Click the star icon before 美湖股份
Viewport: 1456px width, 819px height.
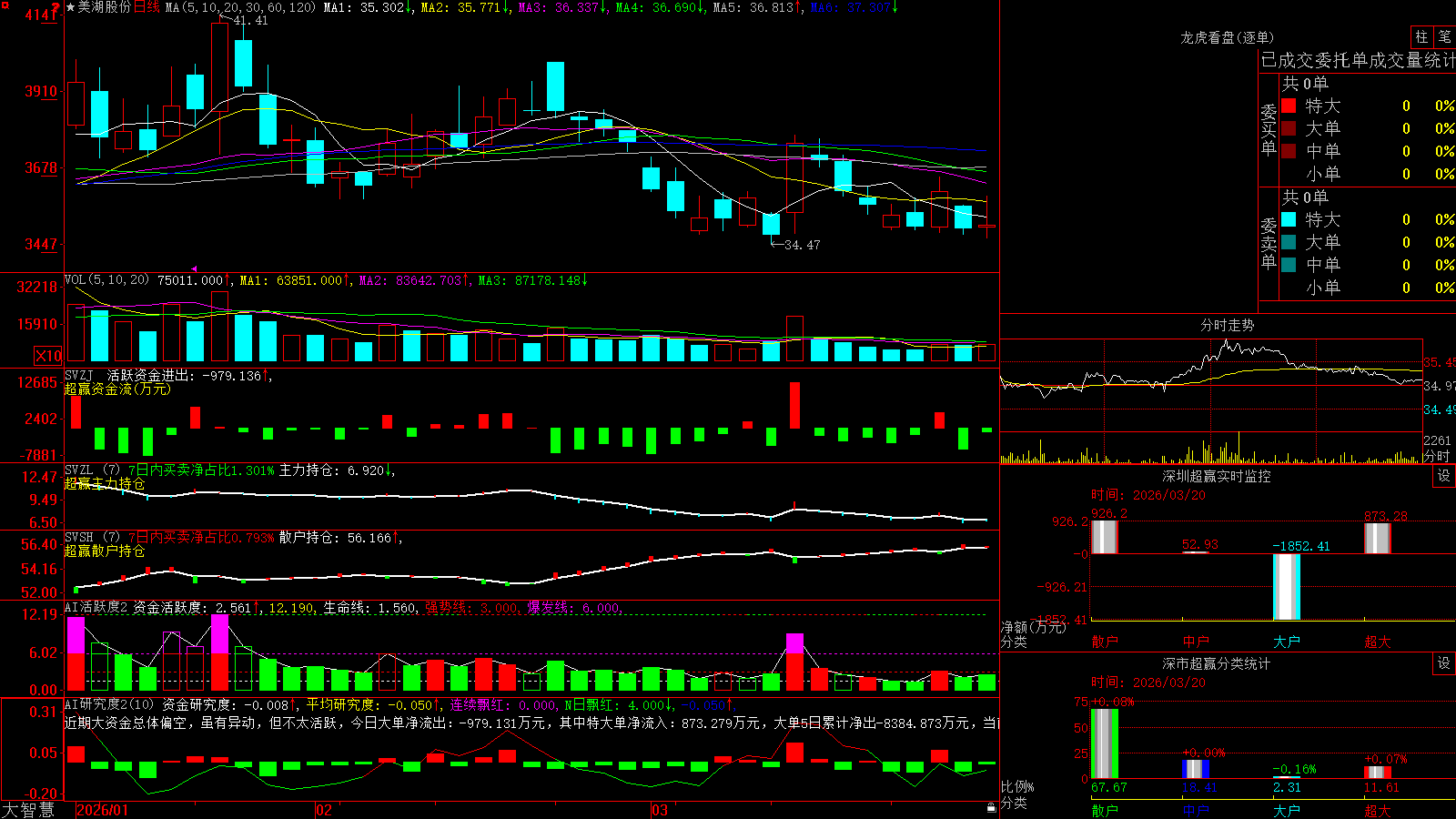click(x=71, y=7)
